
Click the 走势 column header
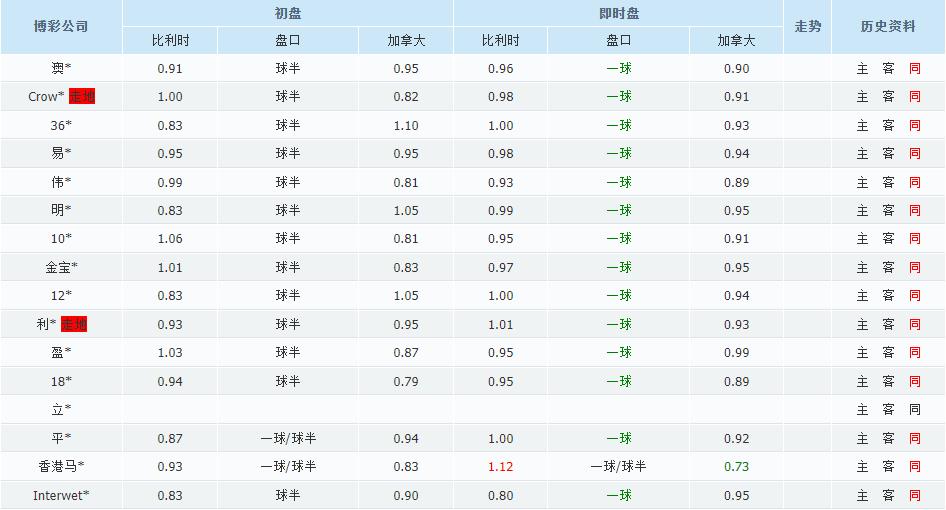807,27
